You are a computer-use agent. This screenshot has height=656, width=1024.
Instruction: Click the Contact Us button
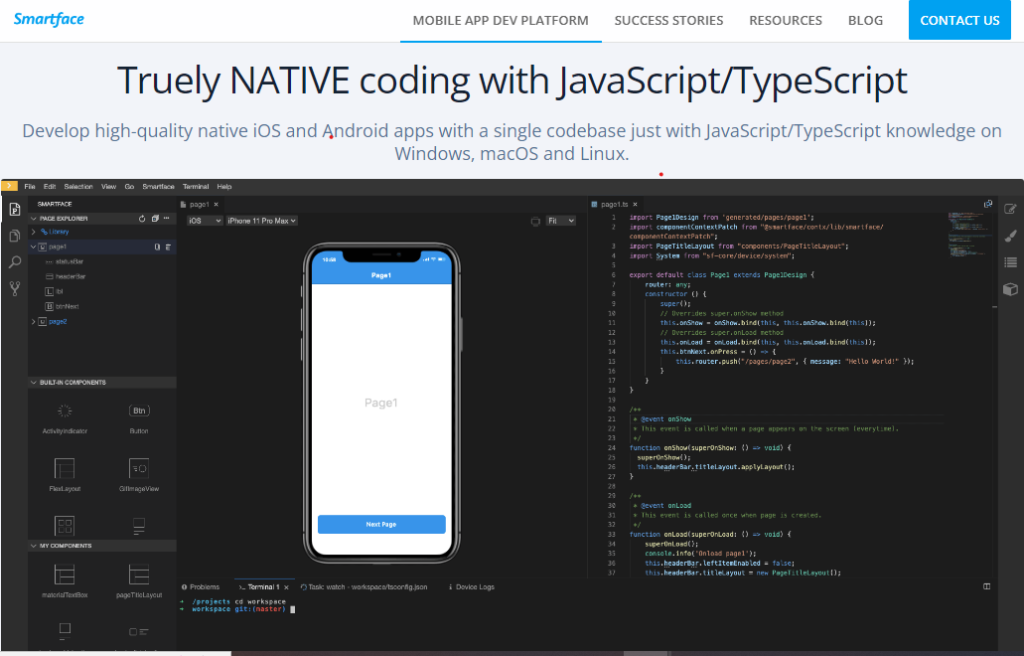click(x=959, y=20)
